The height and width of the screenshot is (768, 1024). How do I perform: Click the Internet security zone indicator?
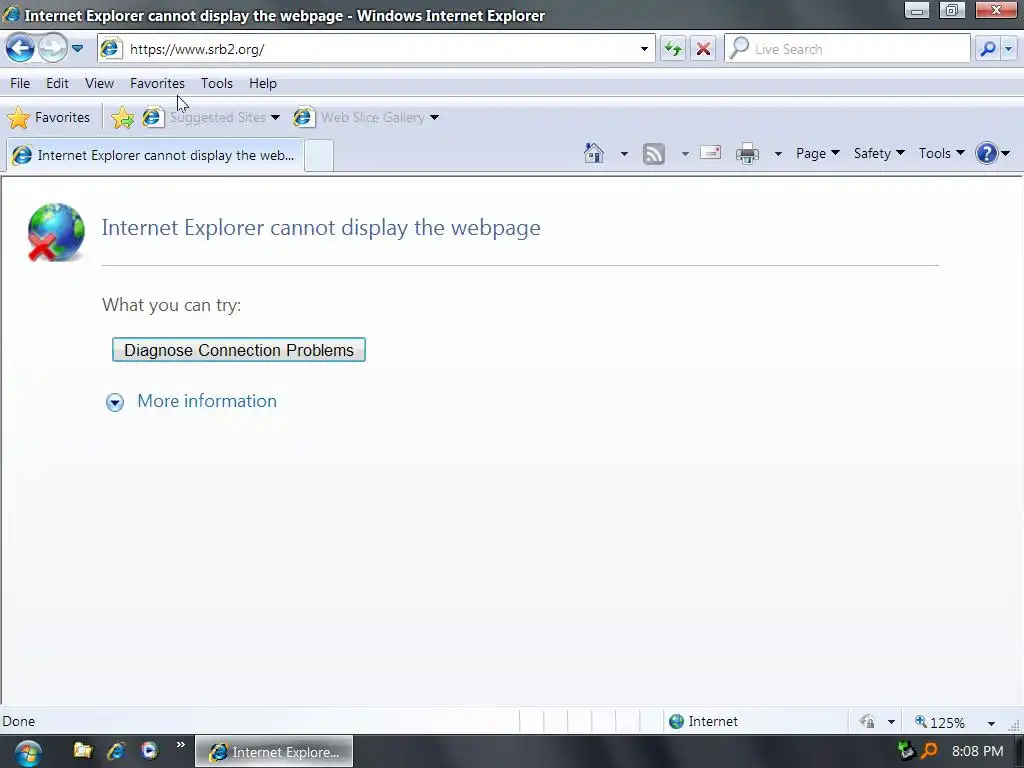pyautogui.click(x=704, y=722)
